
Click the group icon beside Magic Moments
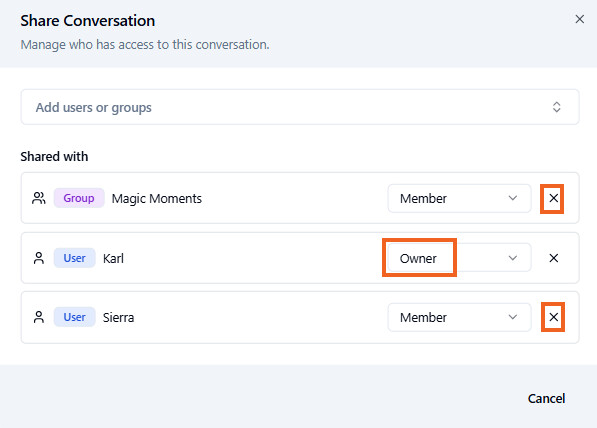39,198
